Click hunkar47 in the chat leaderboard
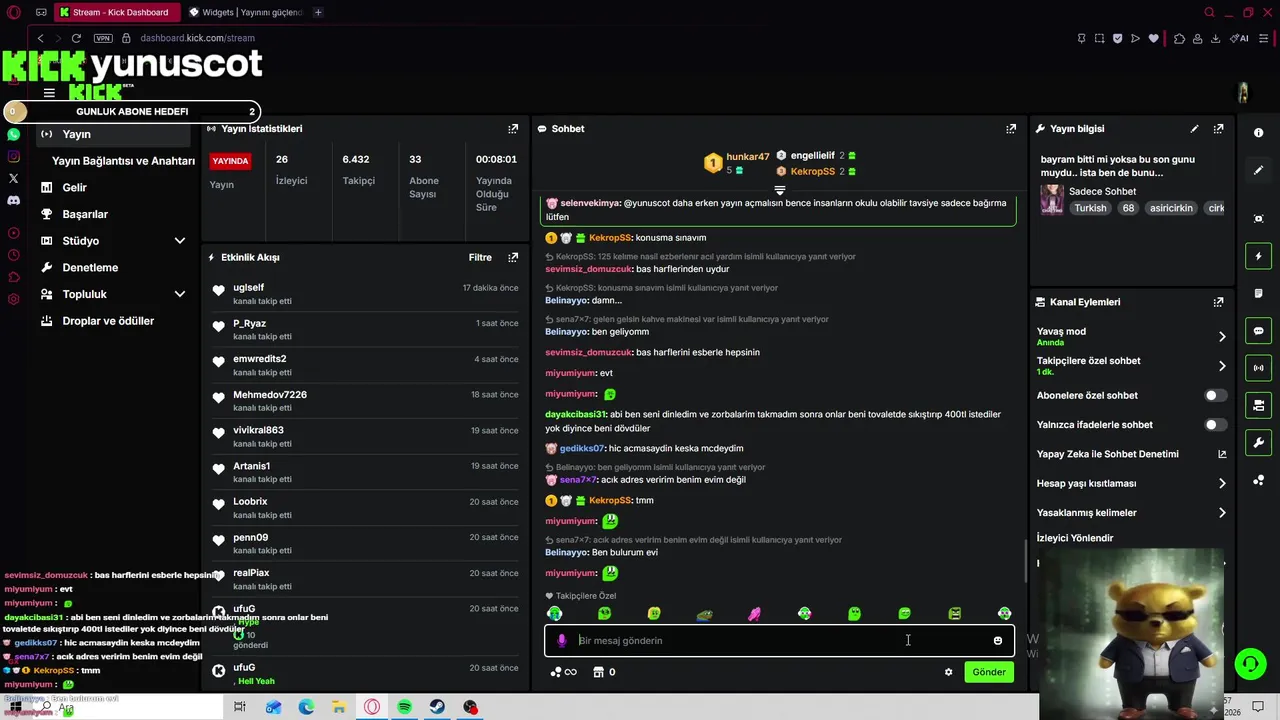The image size is (1280, 720). coord(748,157)
